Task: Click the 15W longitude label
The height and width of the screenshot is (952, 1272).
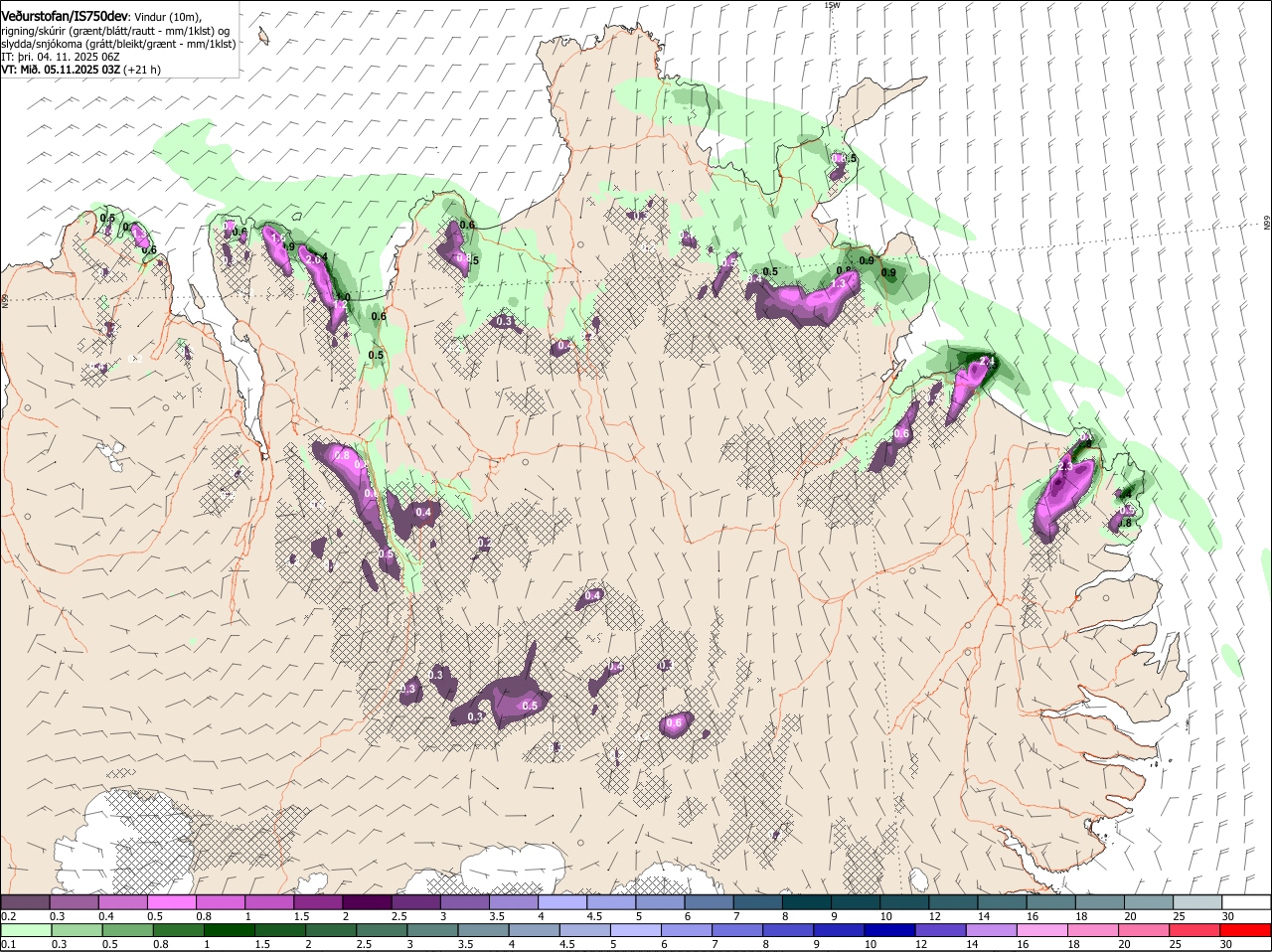Action: click(x=832, y=5)
